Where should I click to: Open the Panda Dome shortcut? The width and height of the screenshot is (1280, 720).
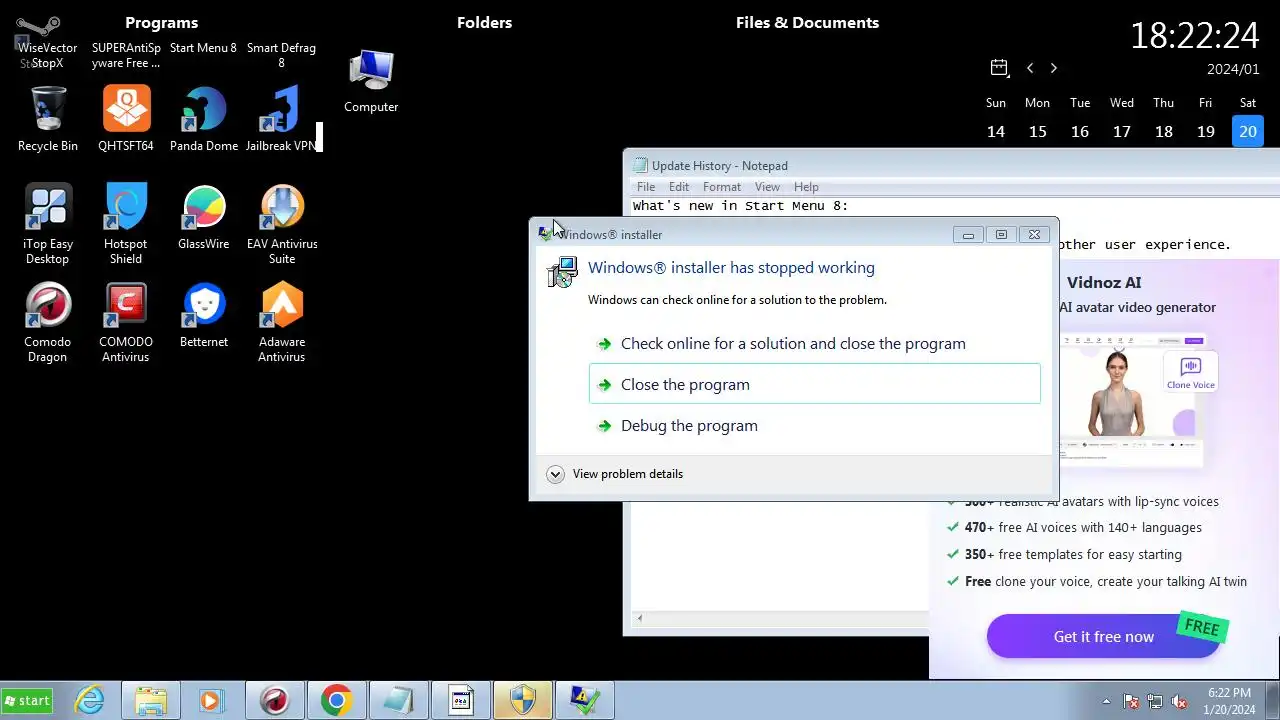pyautogui.click(x=204, y=118)
